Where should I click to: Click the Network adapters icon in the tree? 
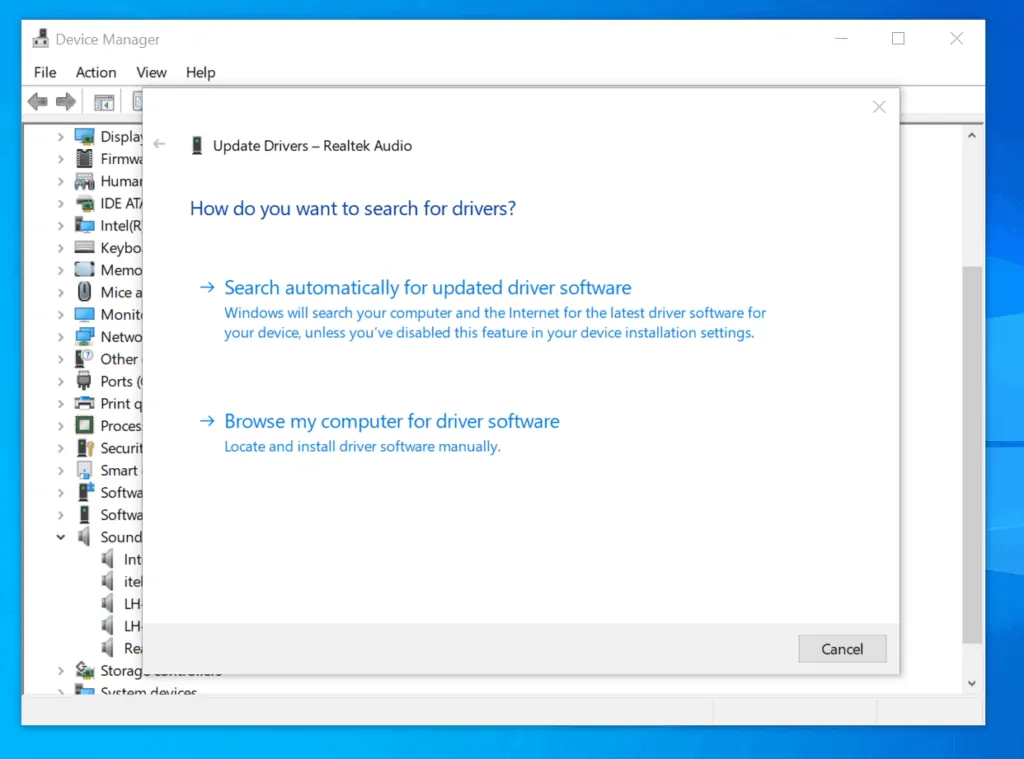click(85, 336)
